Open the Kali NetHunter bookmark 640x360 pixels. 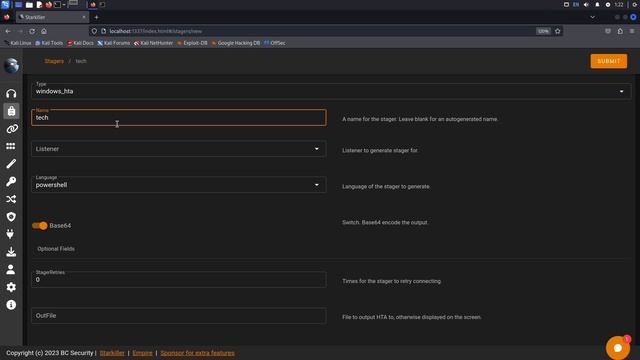pyautogui.click(x=153, y=43)
